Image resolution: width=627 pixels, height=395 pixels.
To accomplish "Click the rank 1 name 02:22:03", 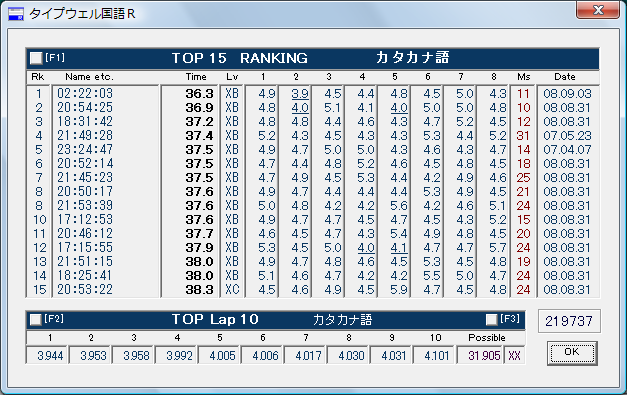I will [85, 94].
